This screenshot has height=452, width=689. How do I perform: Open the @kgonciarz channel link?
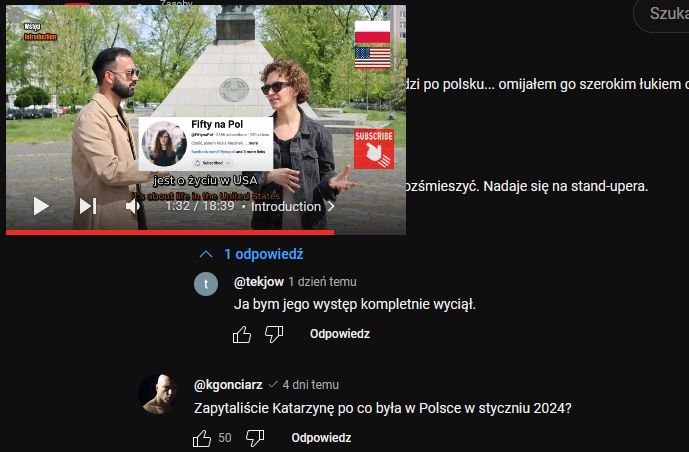228,385
